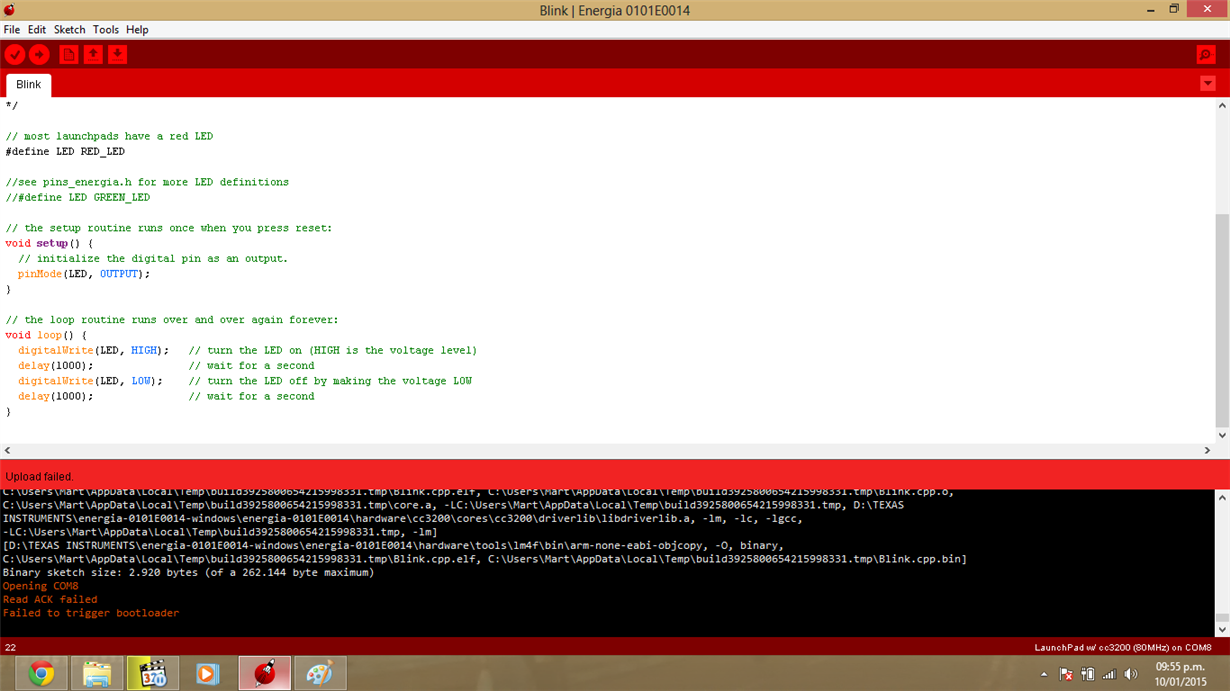Open File Explorer from the taskbar
Viewport: 1230px width, 691px height.
click(x=97, y=673)
